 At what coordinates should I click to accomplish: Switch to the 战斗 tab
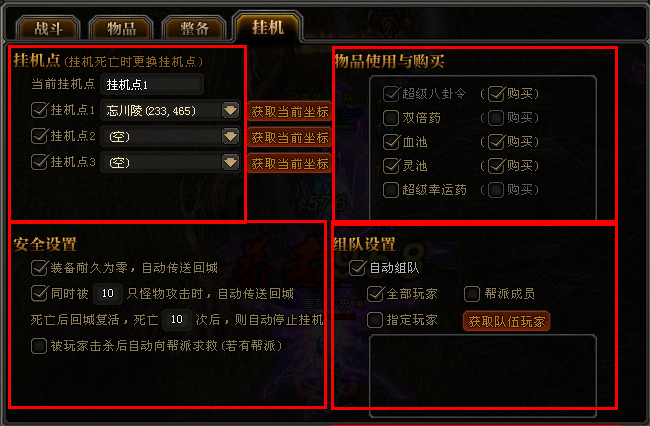point(48,28)
